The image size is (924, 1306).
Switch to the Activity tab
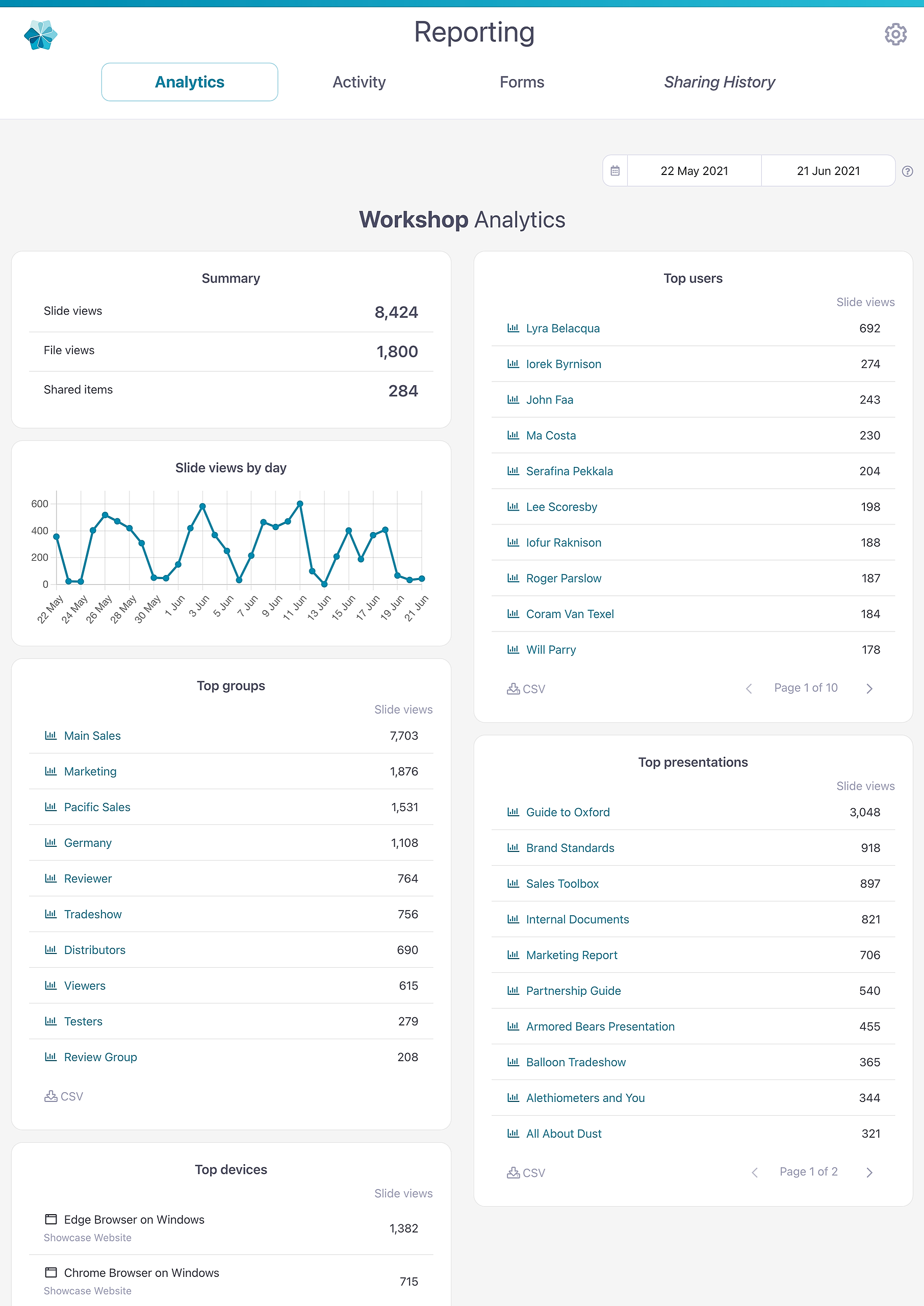tap(359, 82)
